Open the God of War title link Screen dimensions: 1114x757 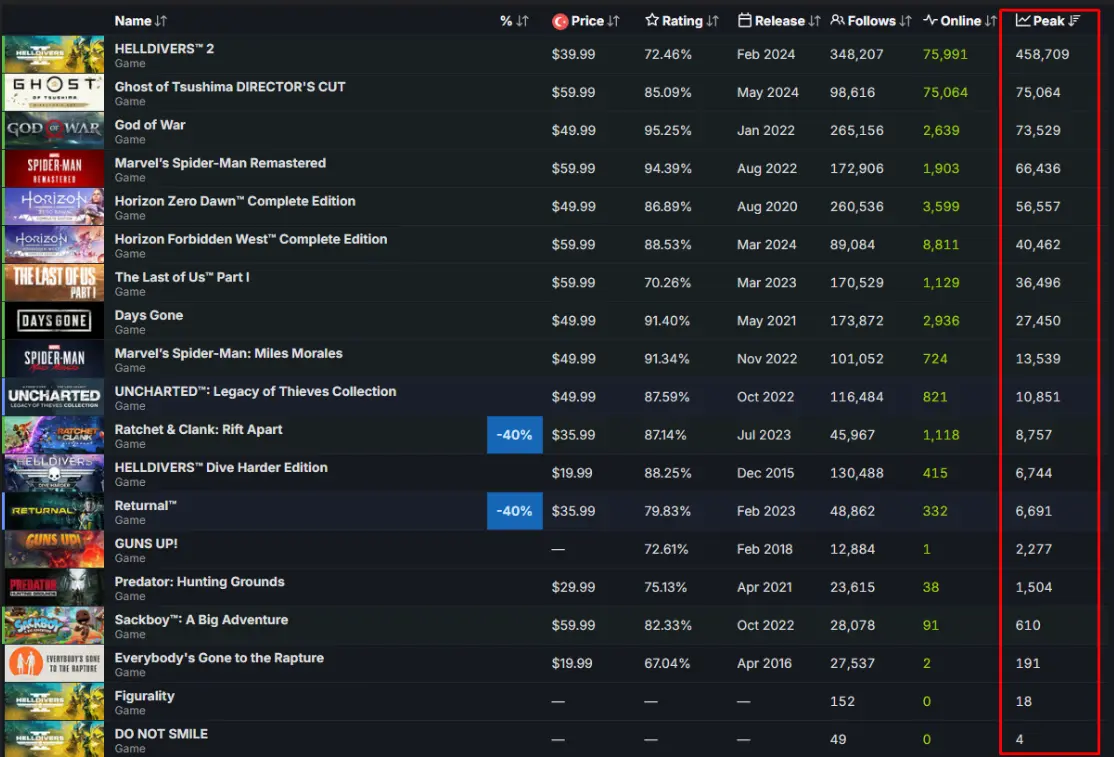tap(150, 125)
